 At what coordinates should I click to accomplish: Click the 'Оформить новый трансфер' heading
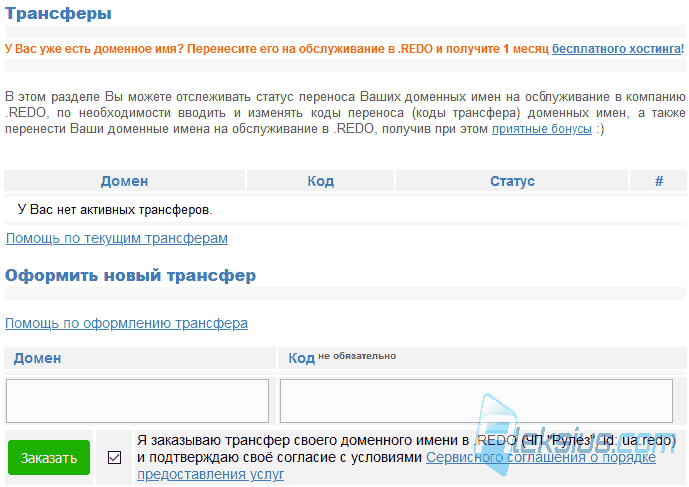point(131,276)
